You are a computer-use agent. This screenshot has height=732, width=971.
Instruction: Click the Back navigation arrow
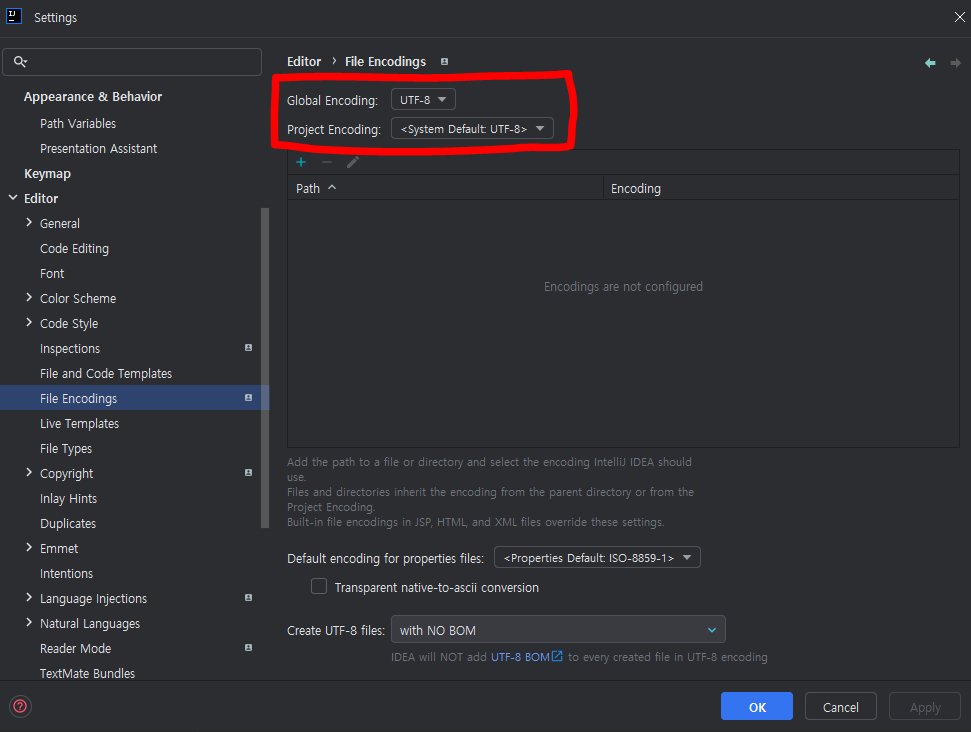coord(930,62)
